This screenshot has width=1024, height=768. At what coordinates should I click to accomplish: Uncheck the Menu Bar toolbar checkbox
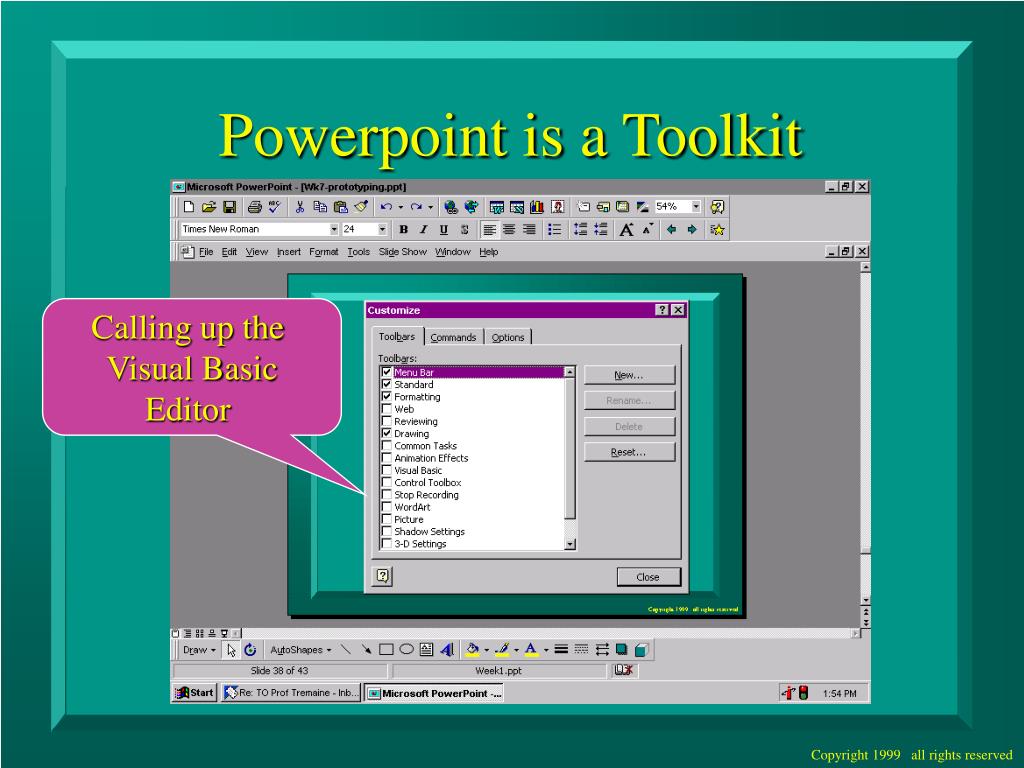pos(387,372)
